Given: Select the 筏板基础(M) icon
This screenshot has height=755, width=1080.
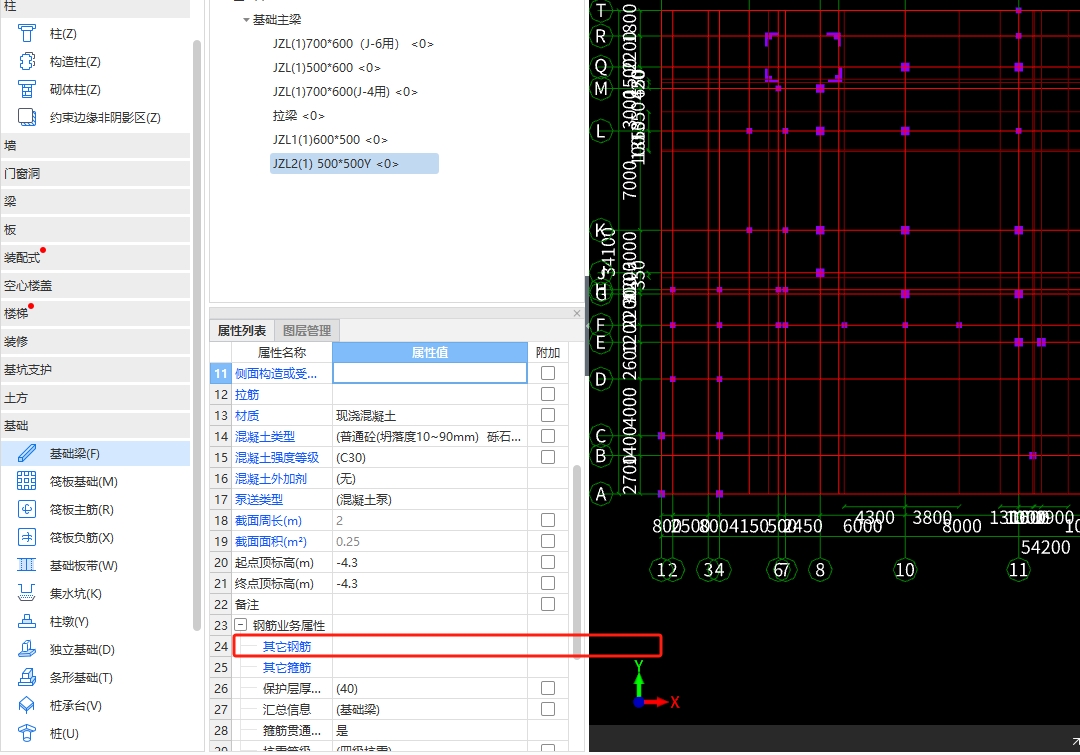Looking at the screenshot, I should point(26,482).
